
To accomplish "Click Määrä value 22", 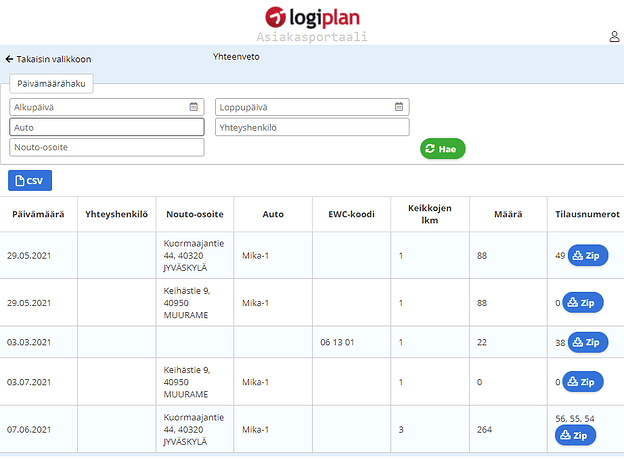I will pyautogui.click(x=482, y=342).
